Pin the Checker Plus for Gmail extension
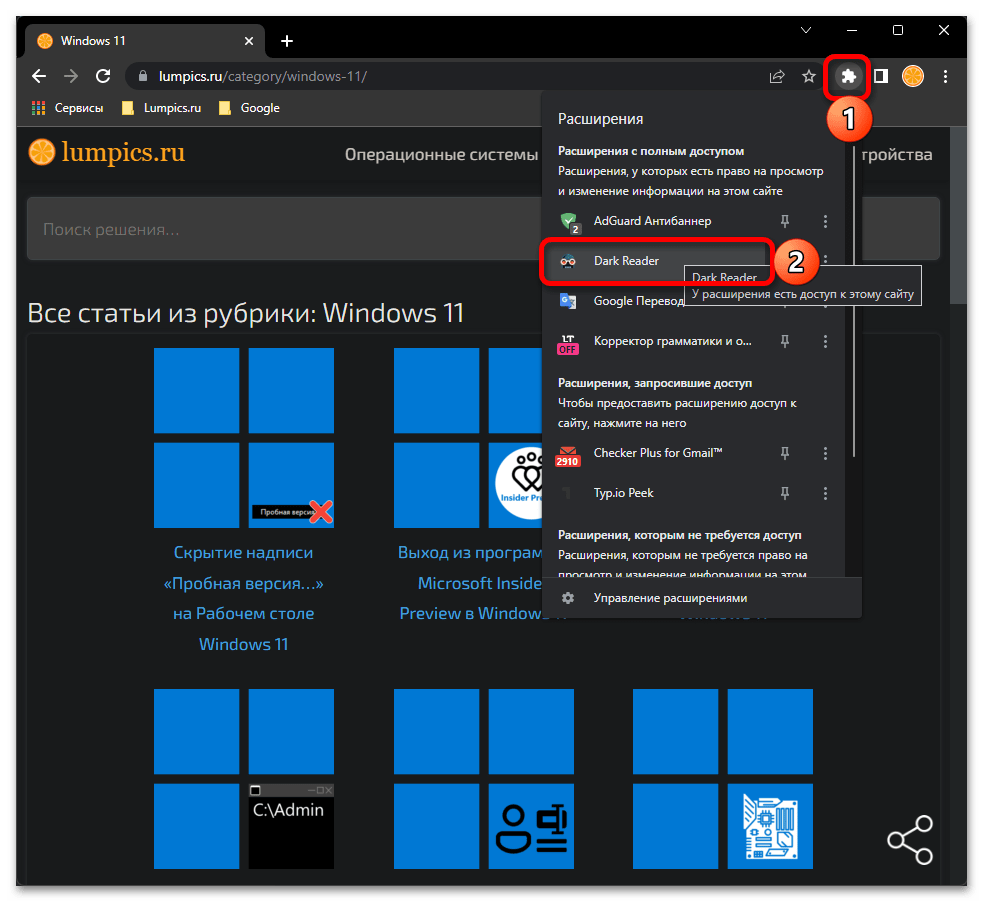Viewport: 983px width, 902px height. click(784, 453)
